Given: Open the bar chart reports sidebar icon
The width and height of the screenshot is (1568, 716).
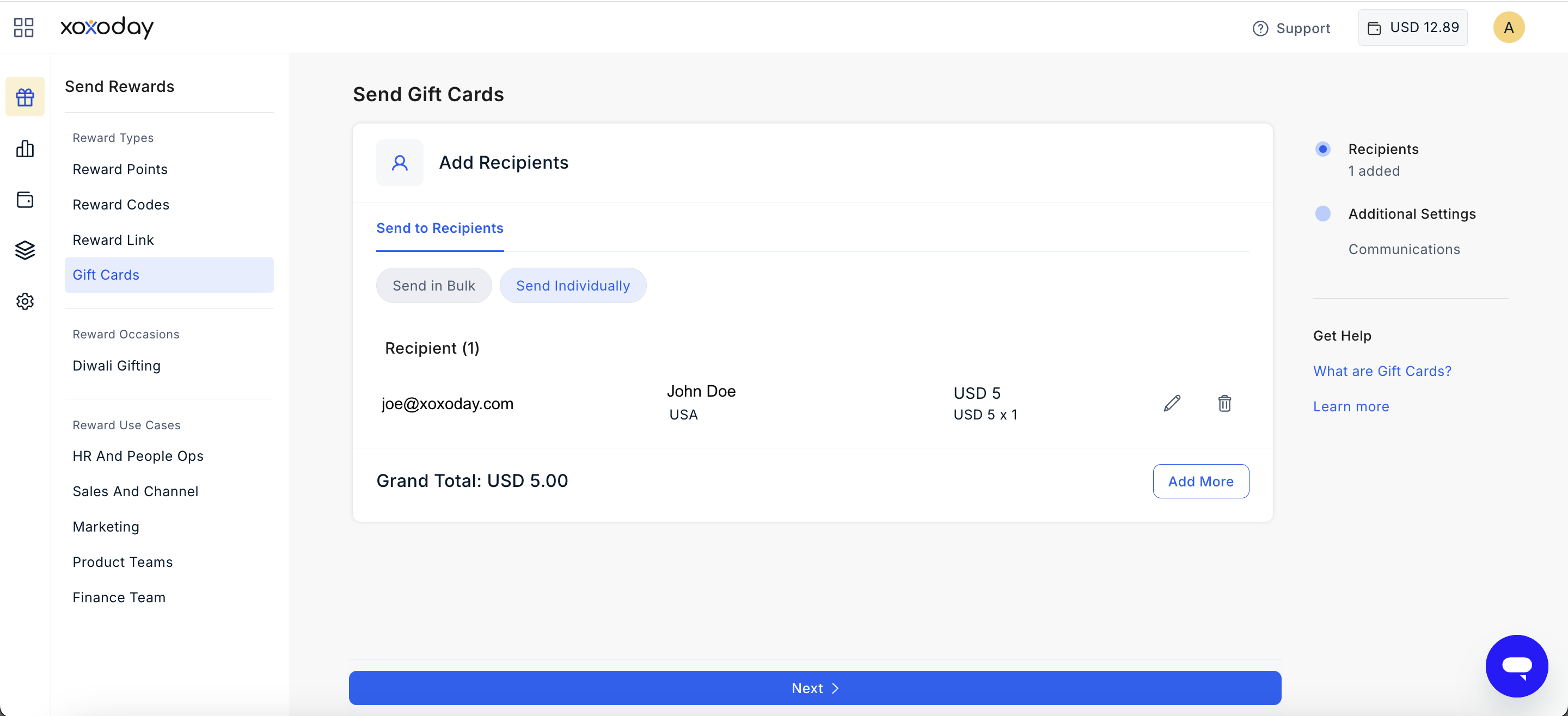Looking at the screenshot, I should click(x=25, y=149).
